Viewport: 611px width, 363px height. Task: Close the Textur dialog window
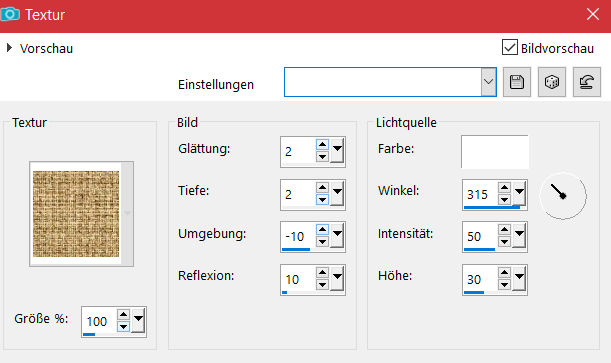[593, 14]
